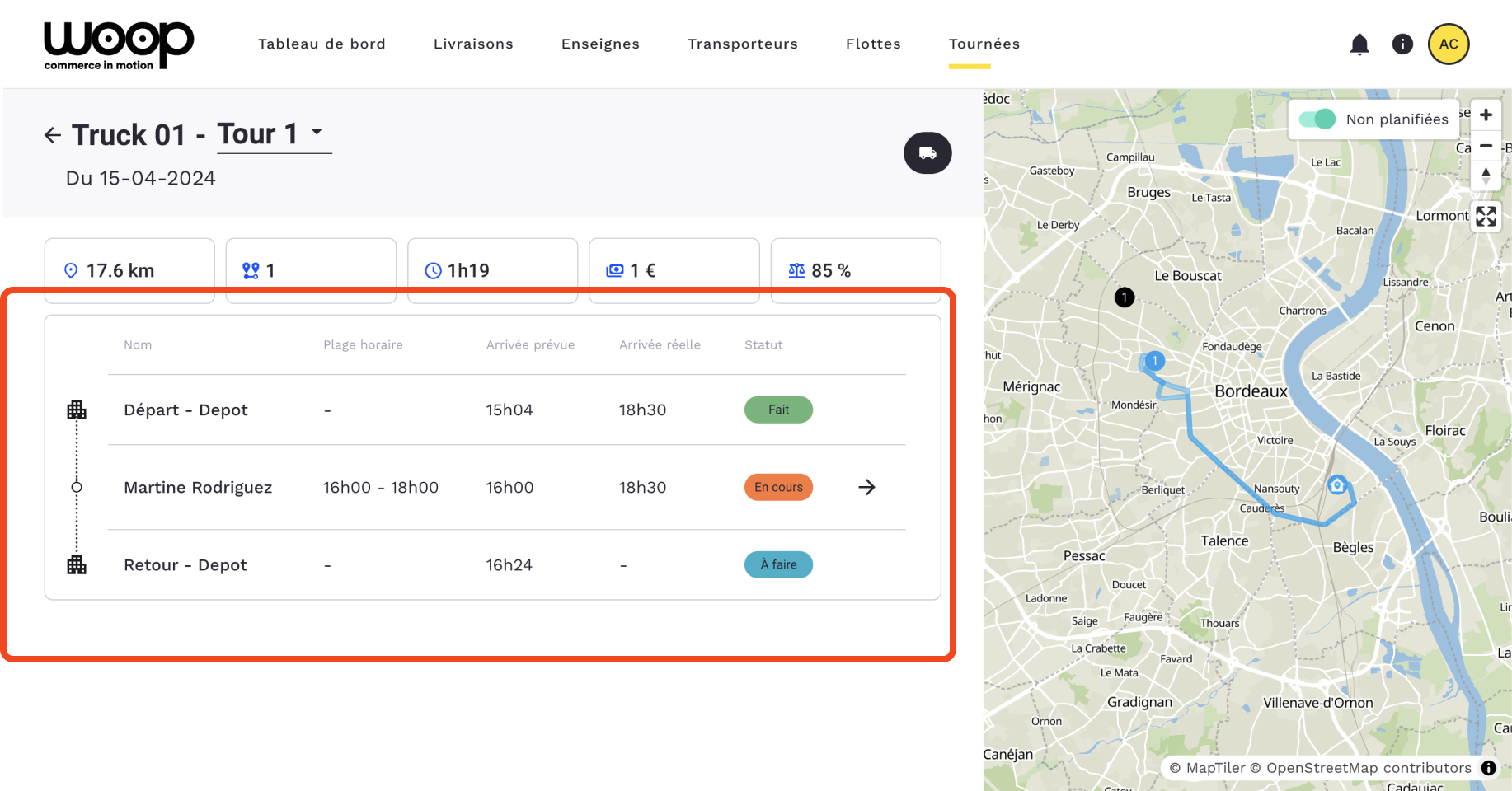1512x791 pixels.
Task: Toggle the Non planifiées switch
Action: [1317, 119]
